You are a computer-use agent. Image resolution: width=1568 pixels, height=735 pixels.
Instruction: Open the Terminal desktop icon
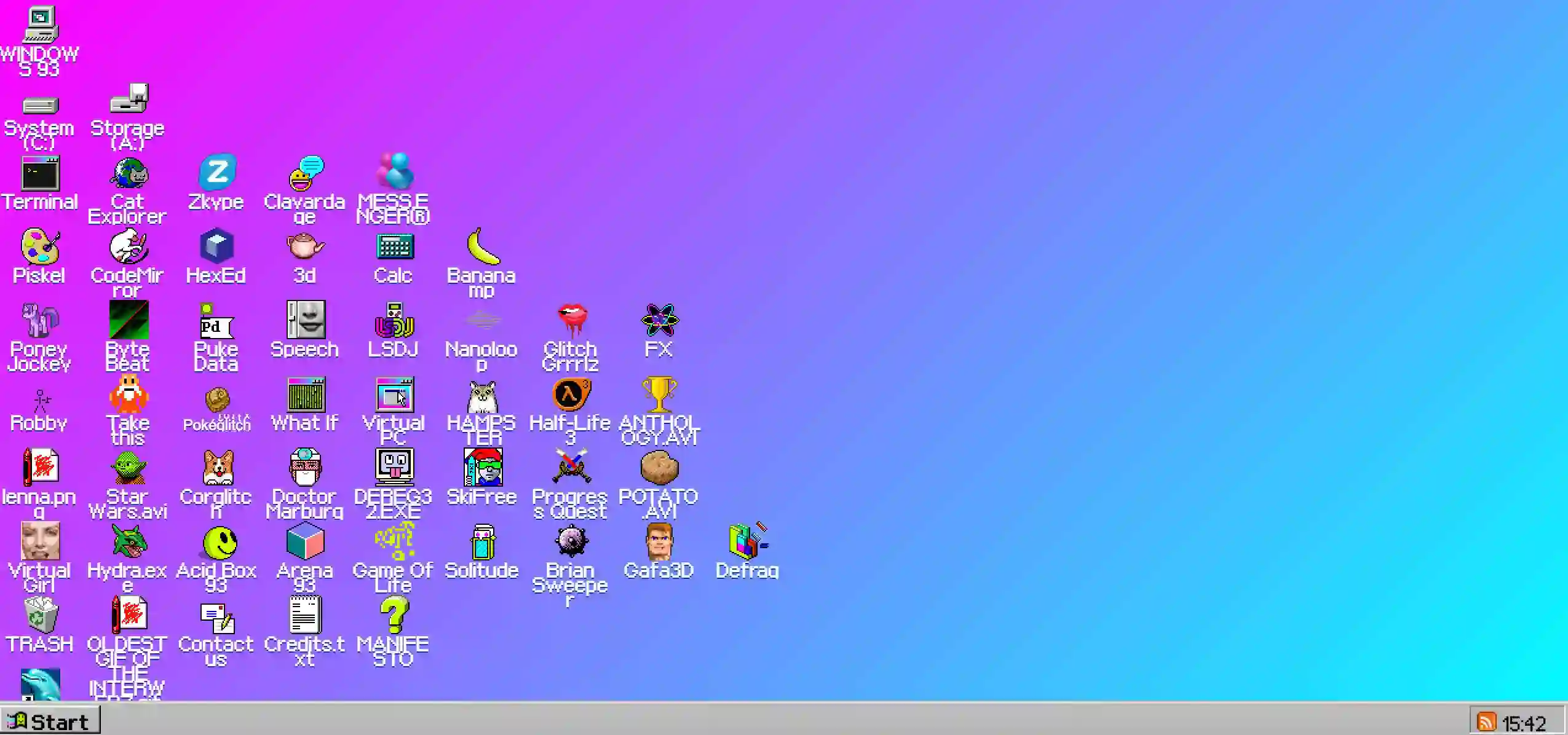click(x=40, y=175)
